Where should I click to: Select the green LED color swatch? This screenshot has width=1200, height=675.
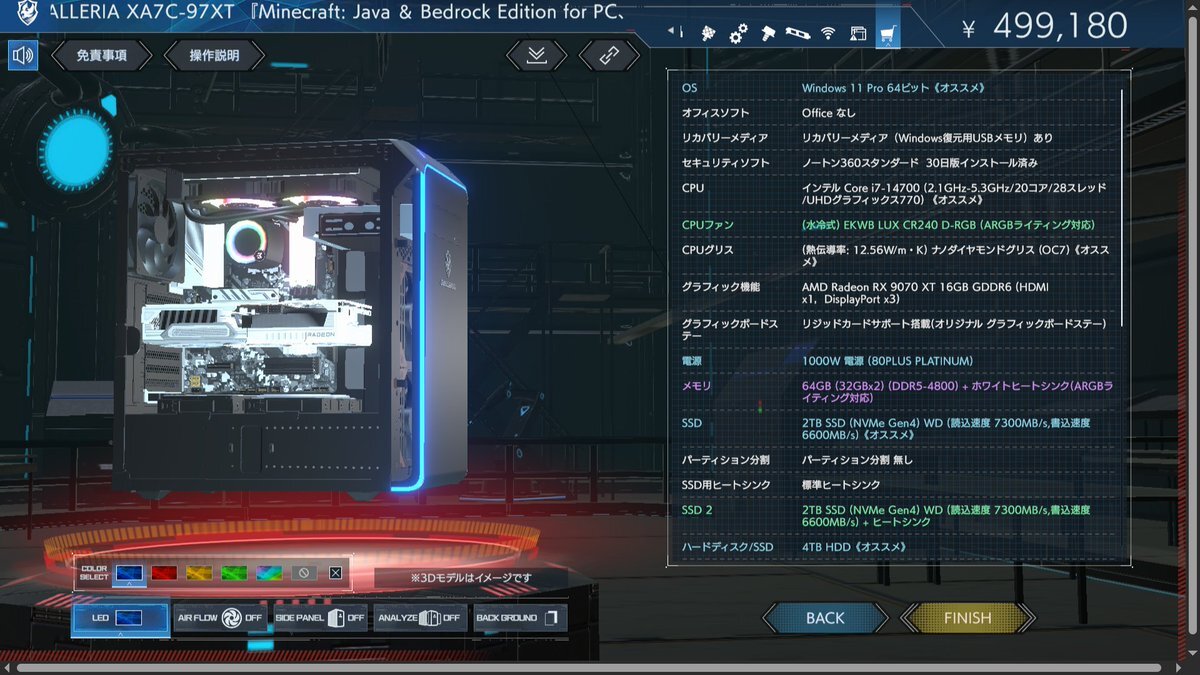[233, 573]
